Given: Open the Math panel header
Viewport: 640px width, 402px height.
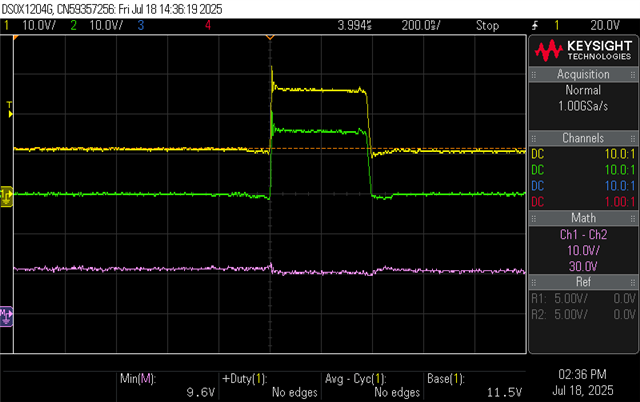Looking at the screenshot, I should pos(583,218).
